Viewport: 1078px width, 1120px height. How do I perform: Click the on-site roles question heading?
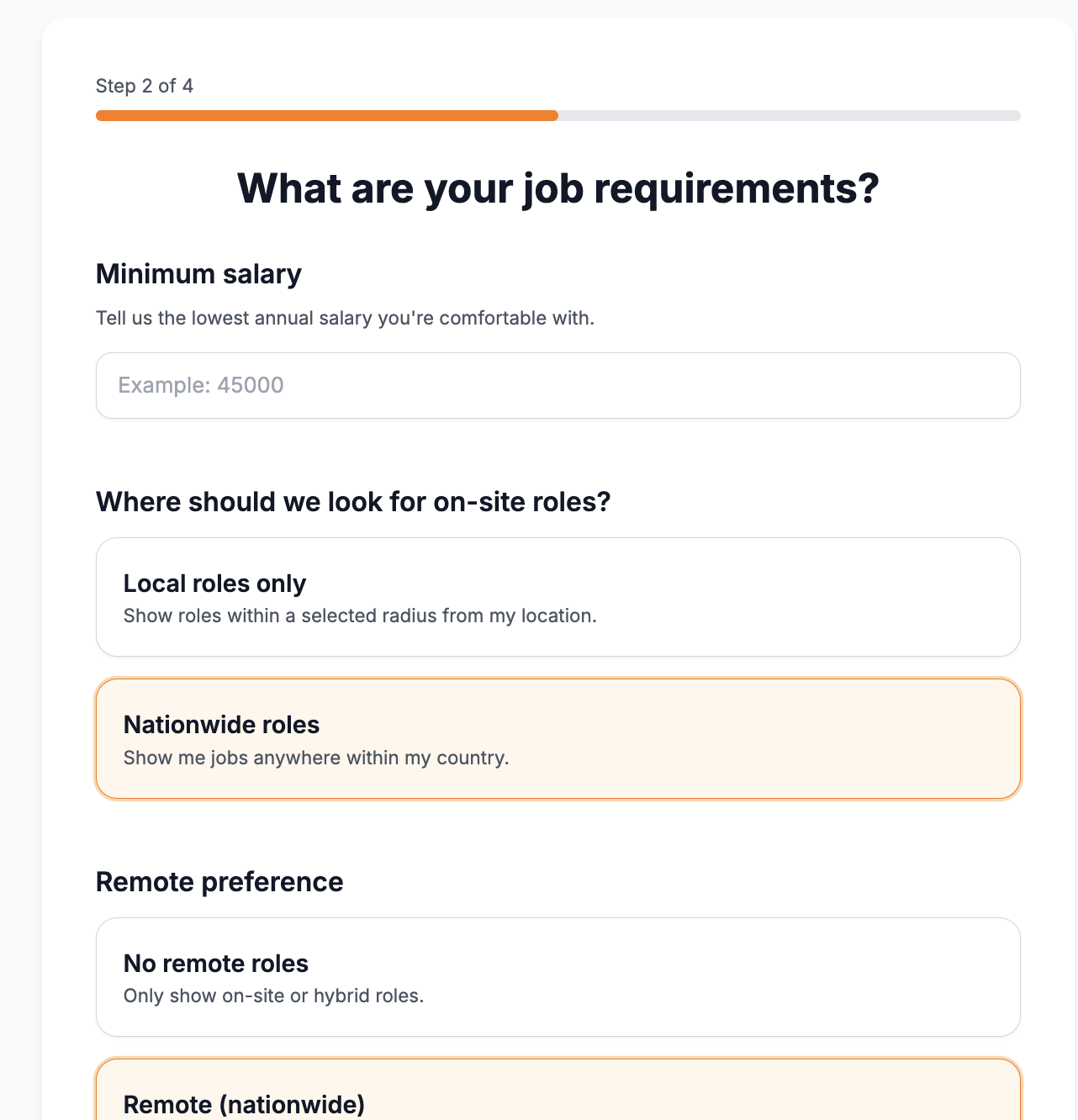(353, 501)
